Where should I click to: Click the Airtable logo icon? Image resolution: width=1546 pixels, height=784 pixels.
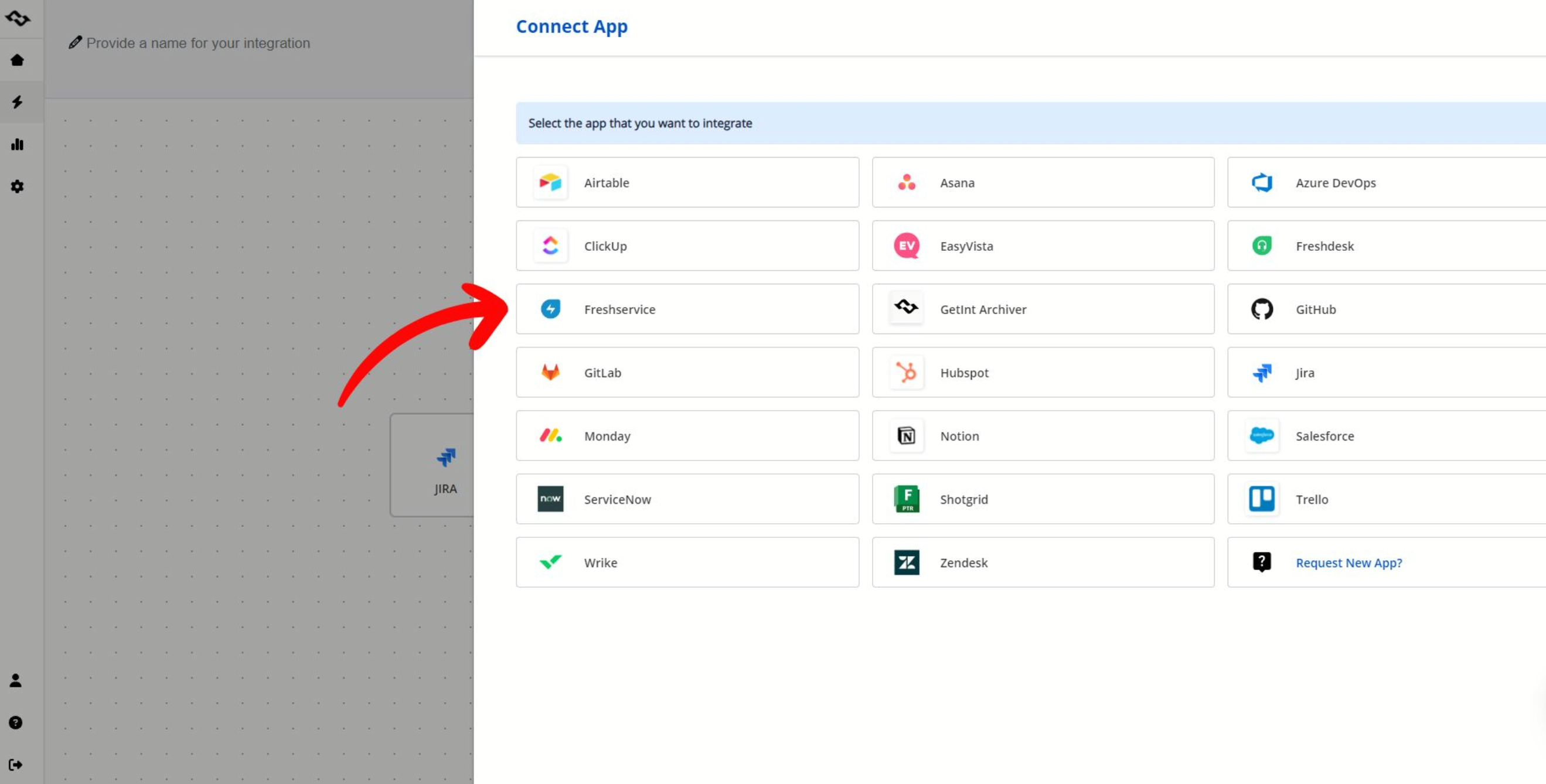pos(550,182)
